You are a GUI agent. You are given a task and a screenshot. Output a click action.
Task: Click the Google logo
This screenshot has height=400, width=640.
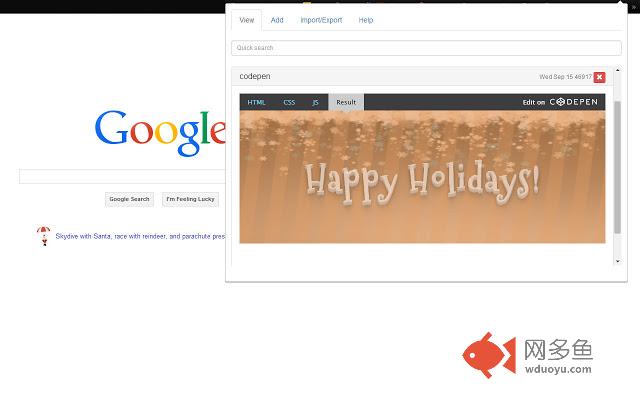160,132
